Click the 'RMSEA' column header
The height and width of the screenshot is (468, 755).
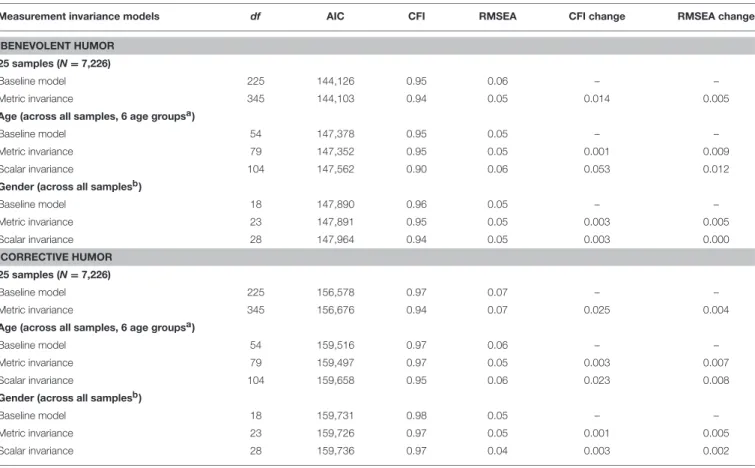coord(497,16)
